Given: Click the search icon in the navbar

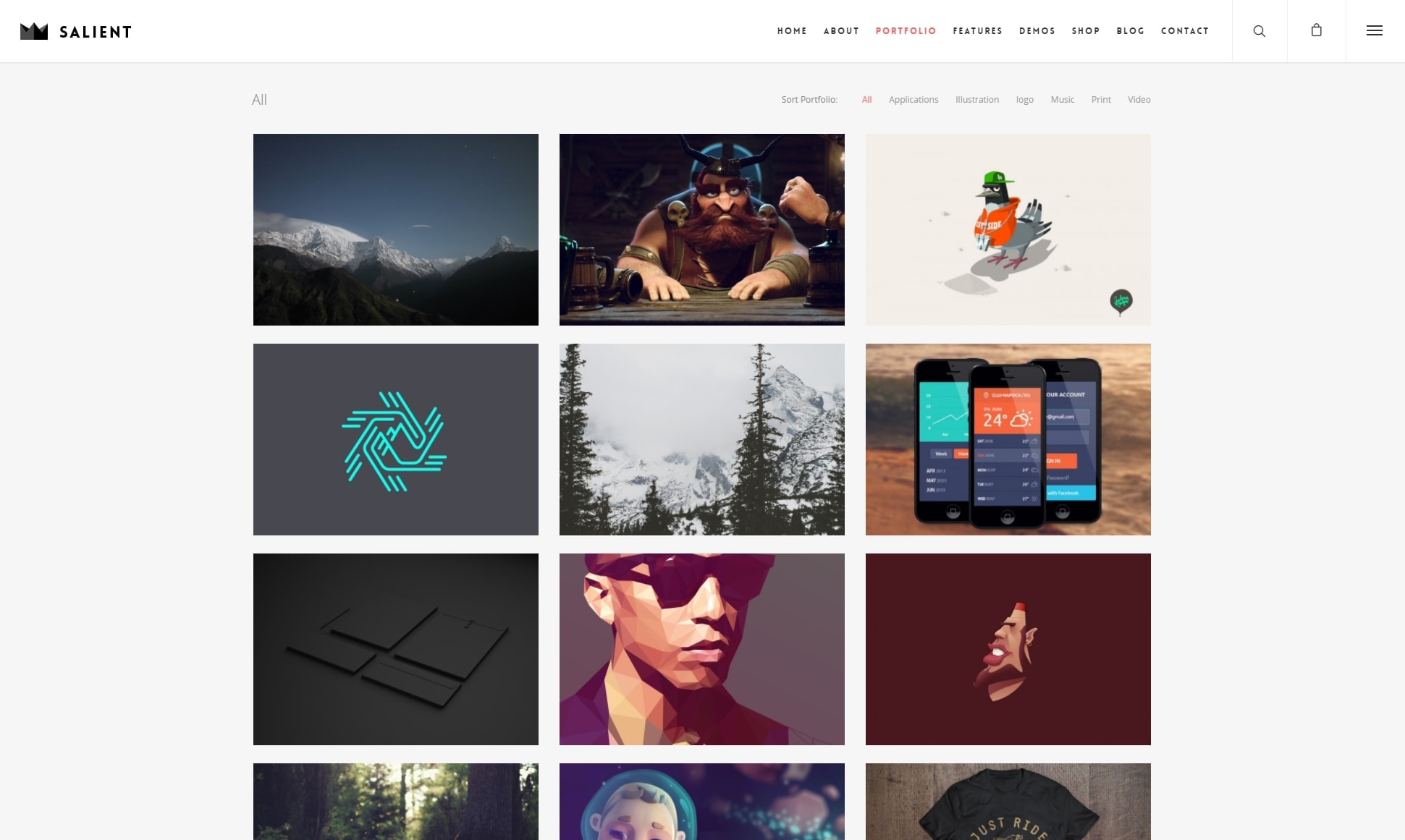Looking at the screenshot, I should click(1260, 30).
